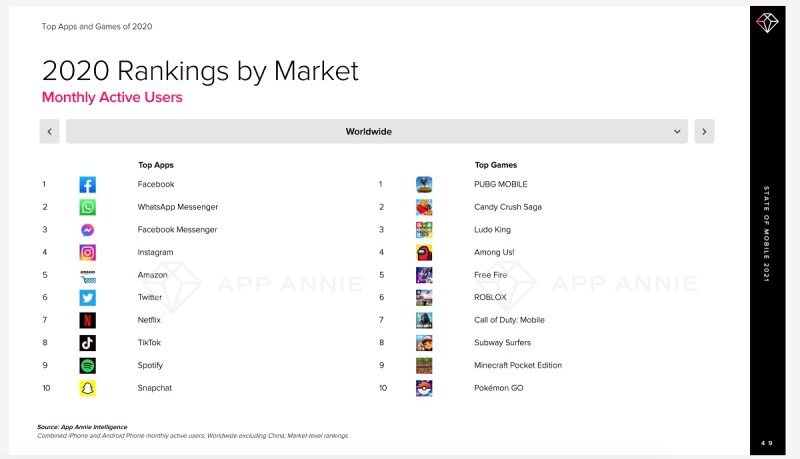Expand the dropdown chevron beside Worldwide
The width and height of the screenshot is (800, 459).
[677, 132]
